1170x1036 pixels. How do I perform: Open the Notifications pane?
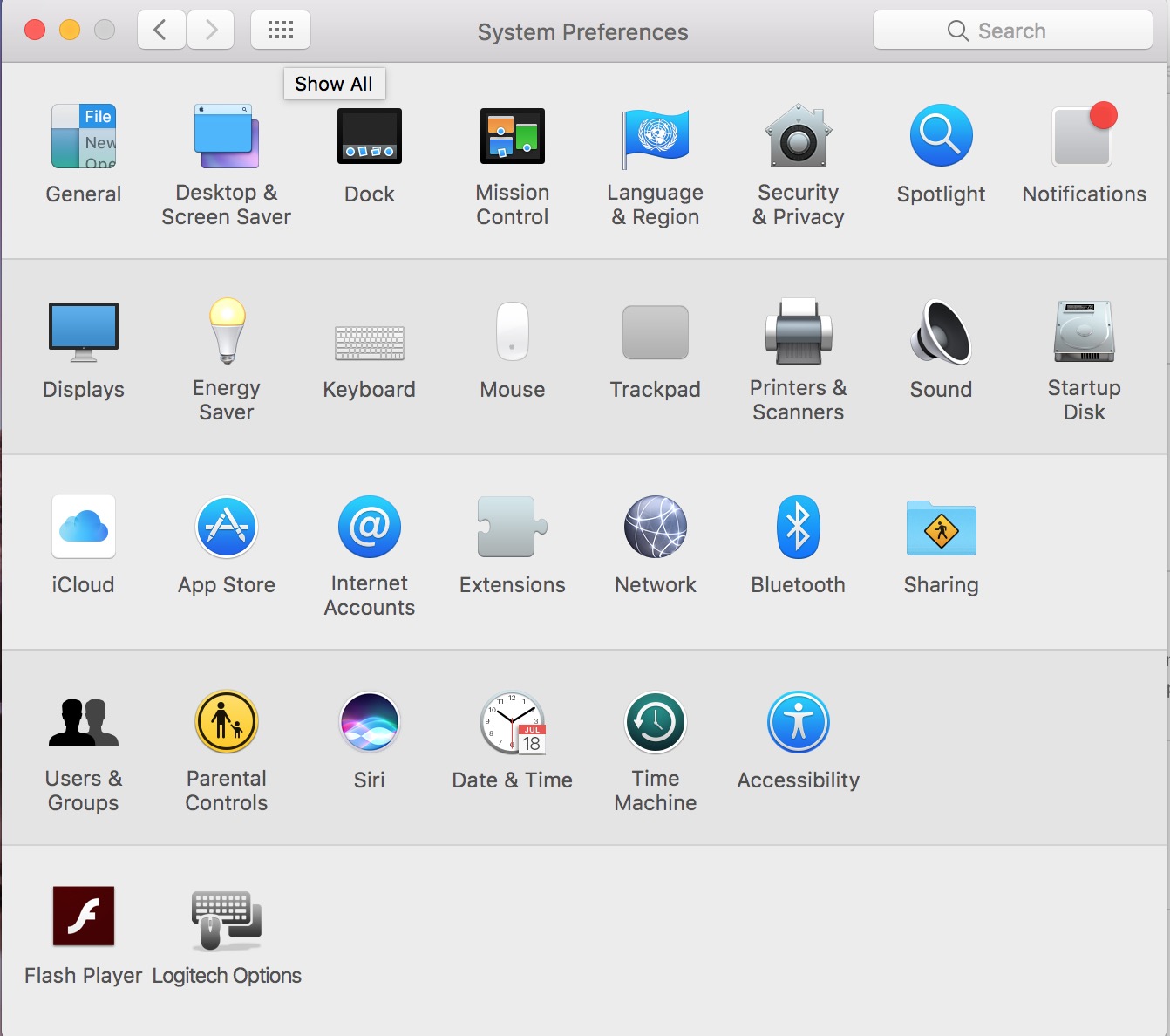[1084, 137]
